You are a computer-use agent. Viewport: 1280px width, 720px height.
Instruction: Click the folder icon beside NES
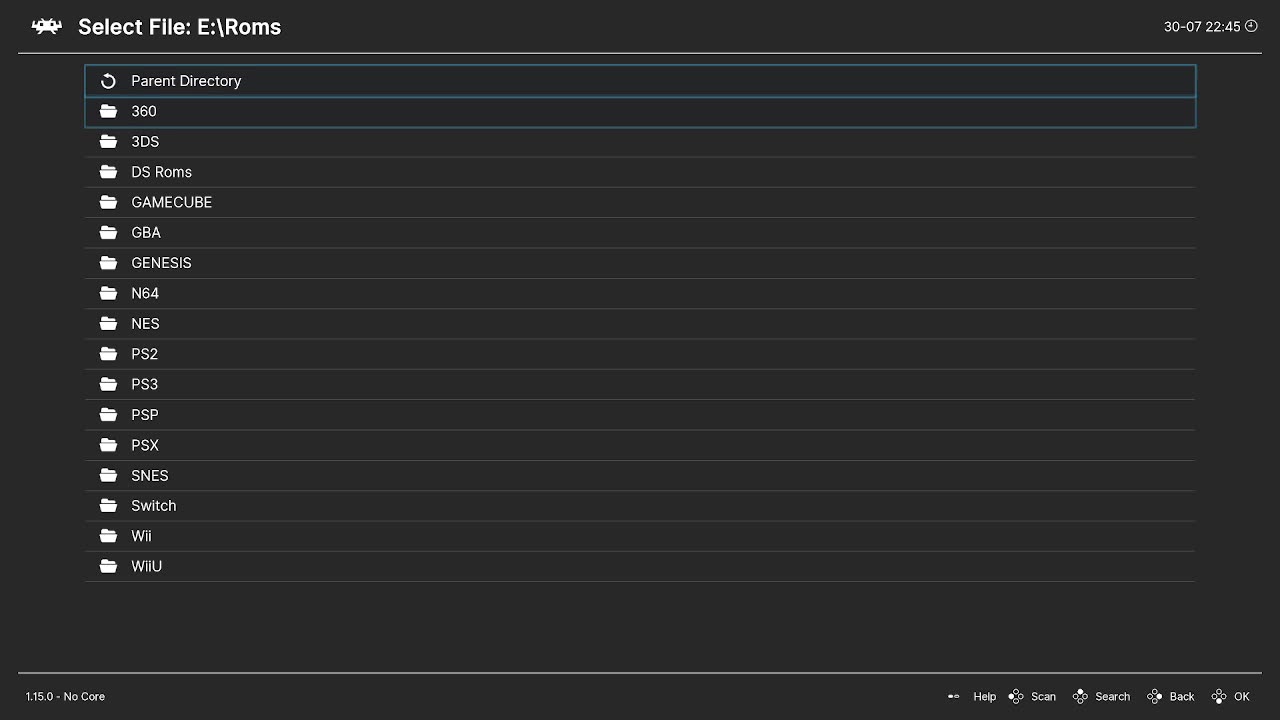click(x=108, y=323)
